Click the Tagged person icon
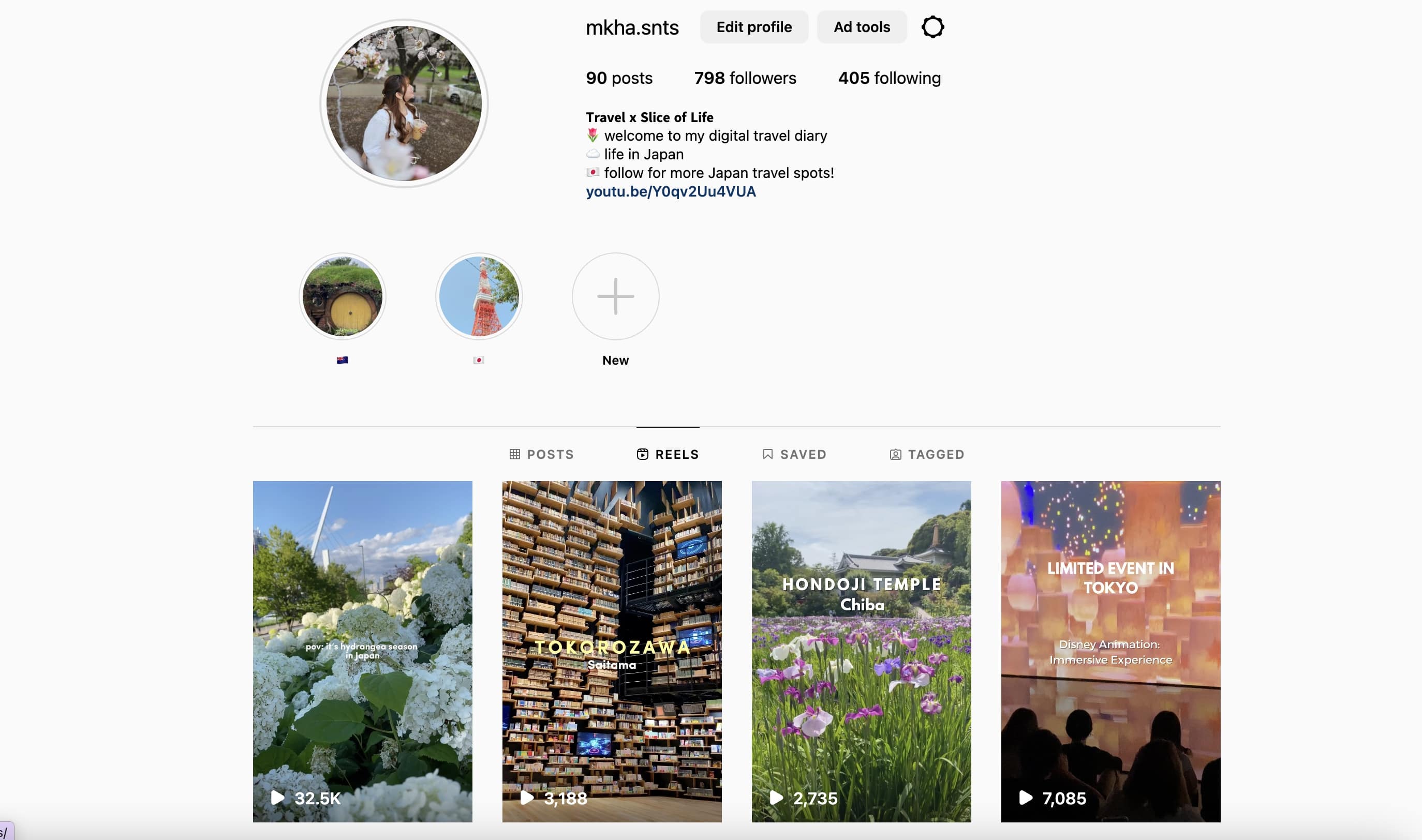This screenshot has height=840, width=1422. 895,454
